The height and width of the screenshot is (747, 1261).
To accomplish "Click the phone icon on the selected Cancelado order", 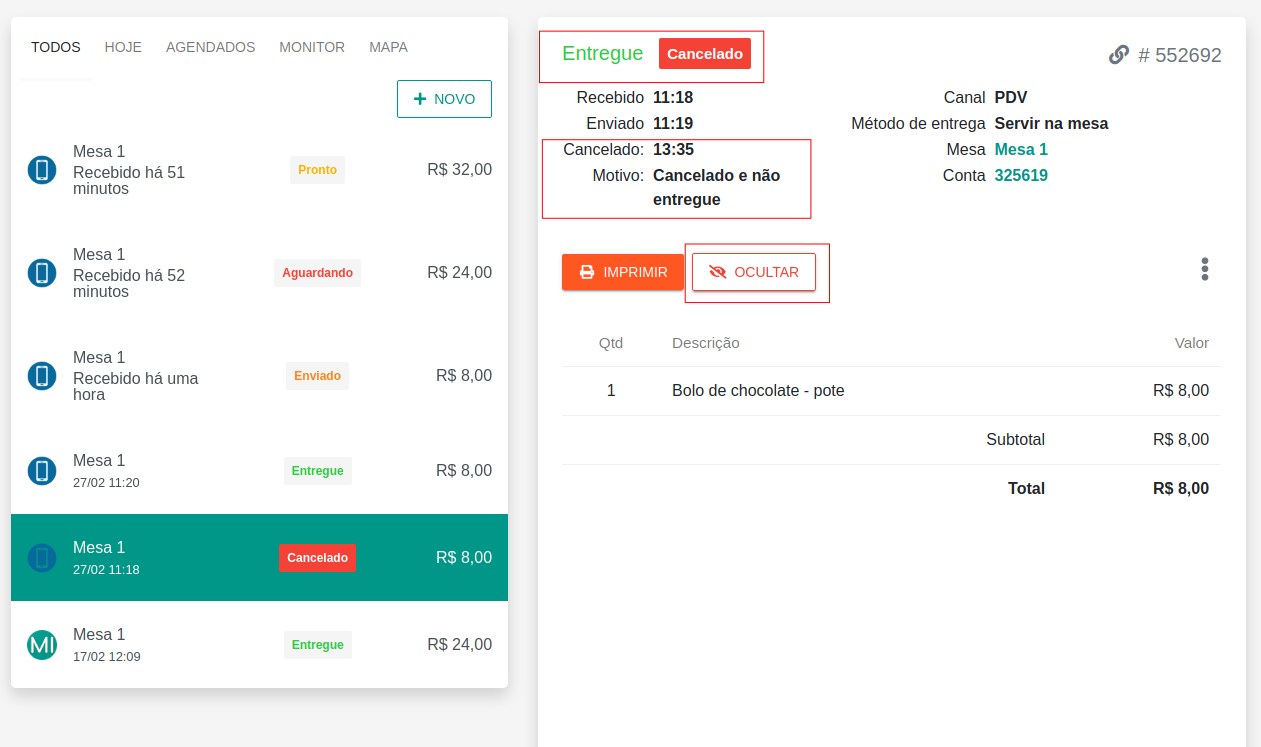I will 41,558.
